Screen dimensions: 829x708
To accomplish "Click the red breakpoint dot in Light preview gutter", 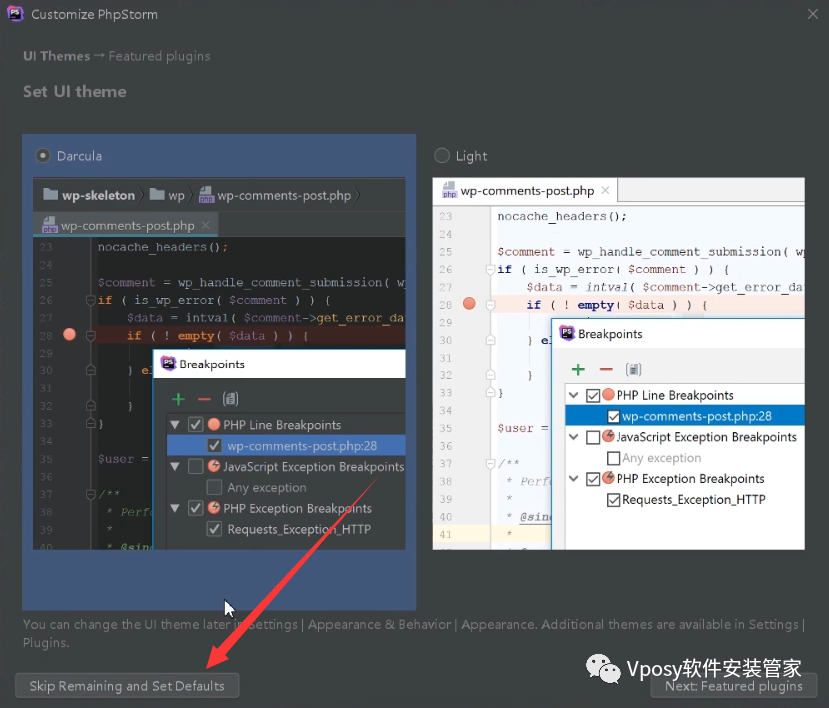I will (x=469, y=304).
